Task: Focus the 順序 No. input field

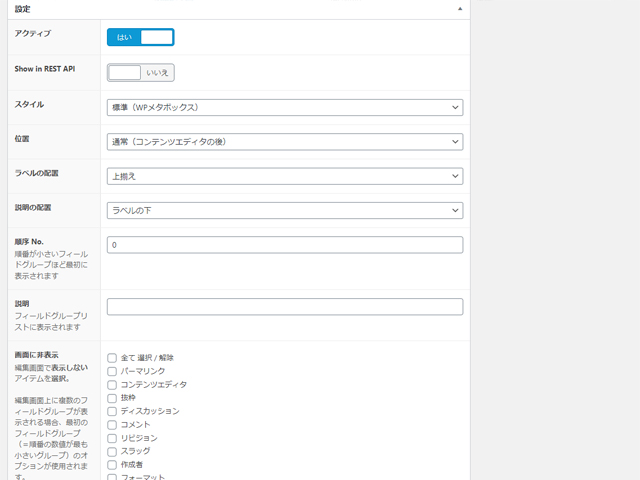Action: click(285, 245)
